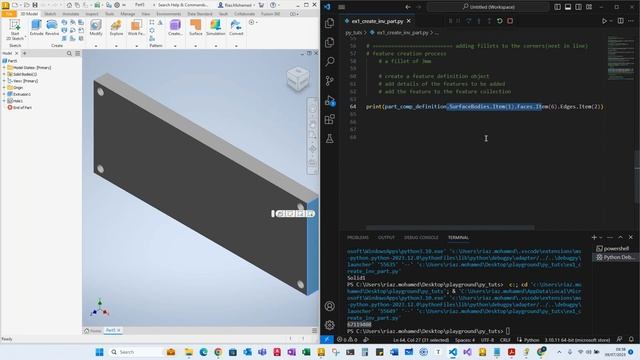Open Windows Start menu
This screenshot has width=640, height=360.
pos(99,352)
